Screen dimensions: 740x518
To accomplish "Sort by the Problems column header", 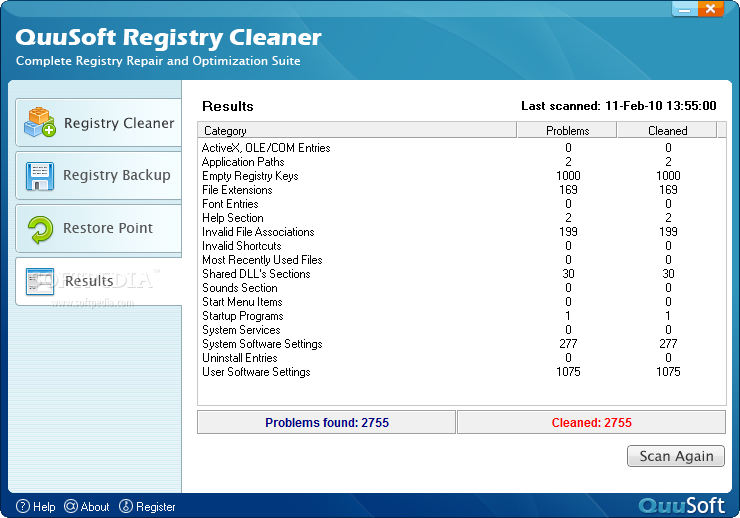I will [567, 130].
